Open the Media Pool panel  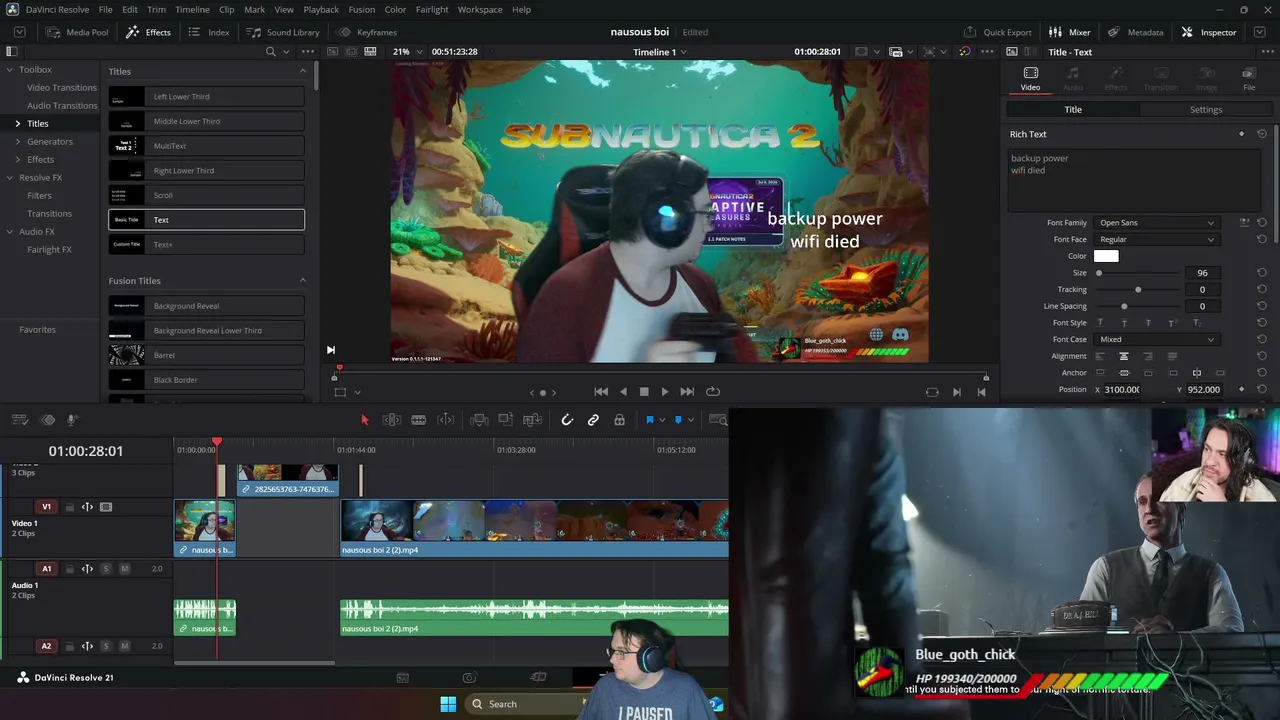coord(77,32)
